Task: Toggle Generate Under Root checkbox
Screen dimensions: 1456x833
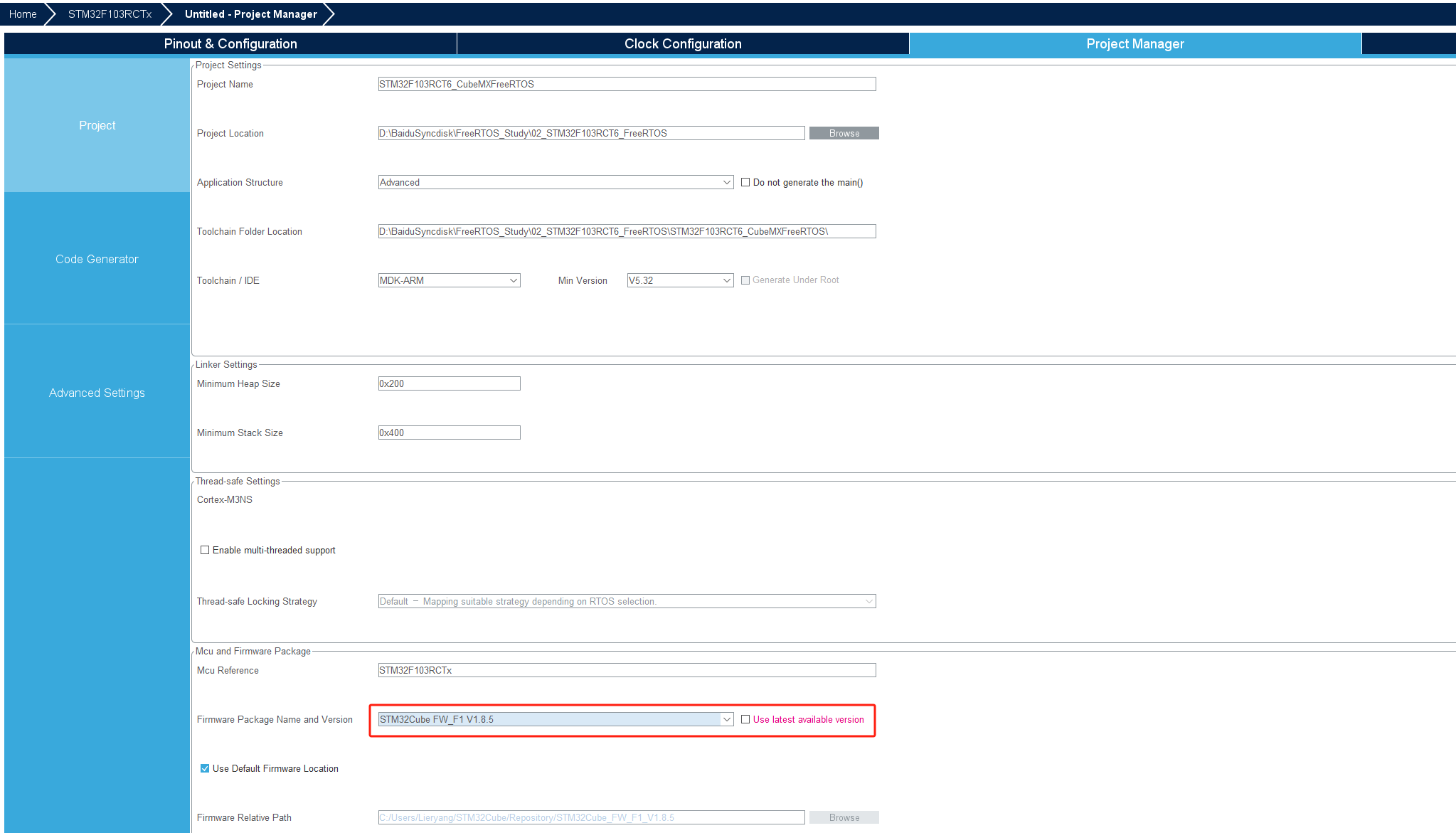Action: (745, 280)
